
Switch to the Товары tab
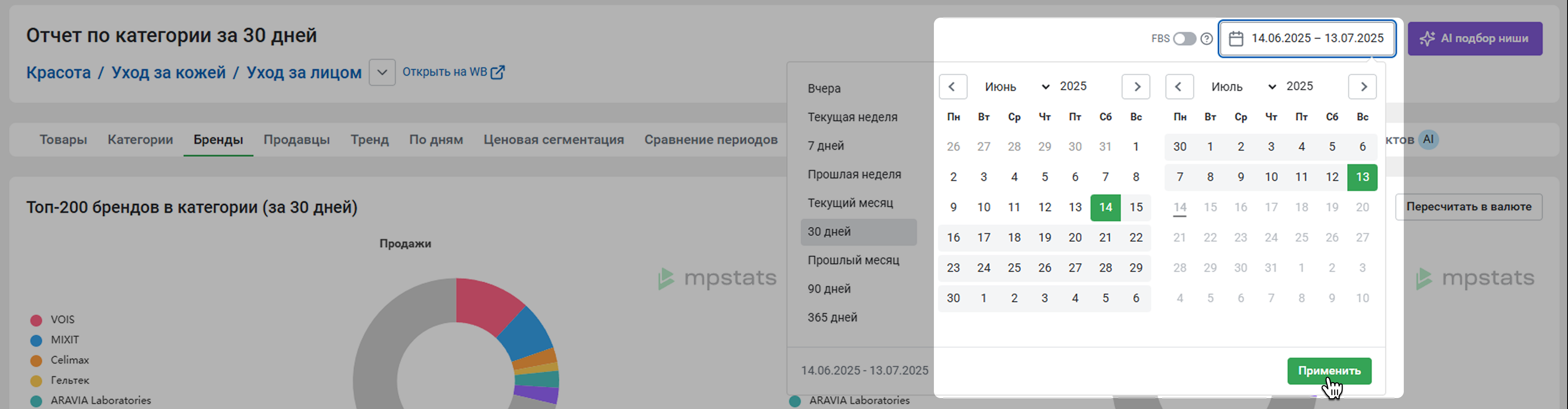pos(63,140)
